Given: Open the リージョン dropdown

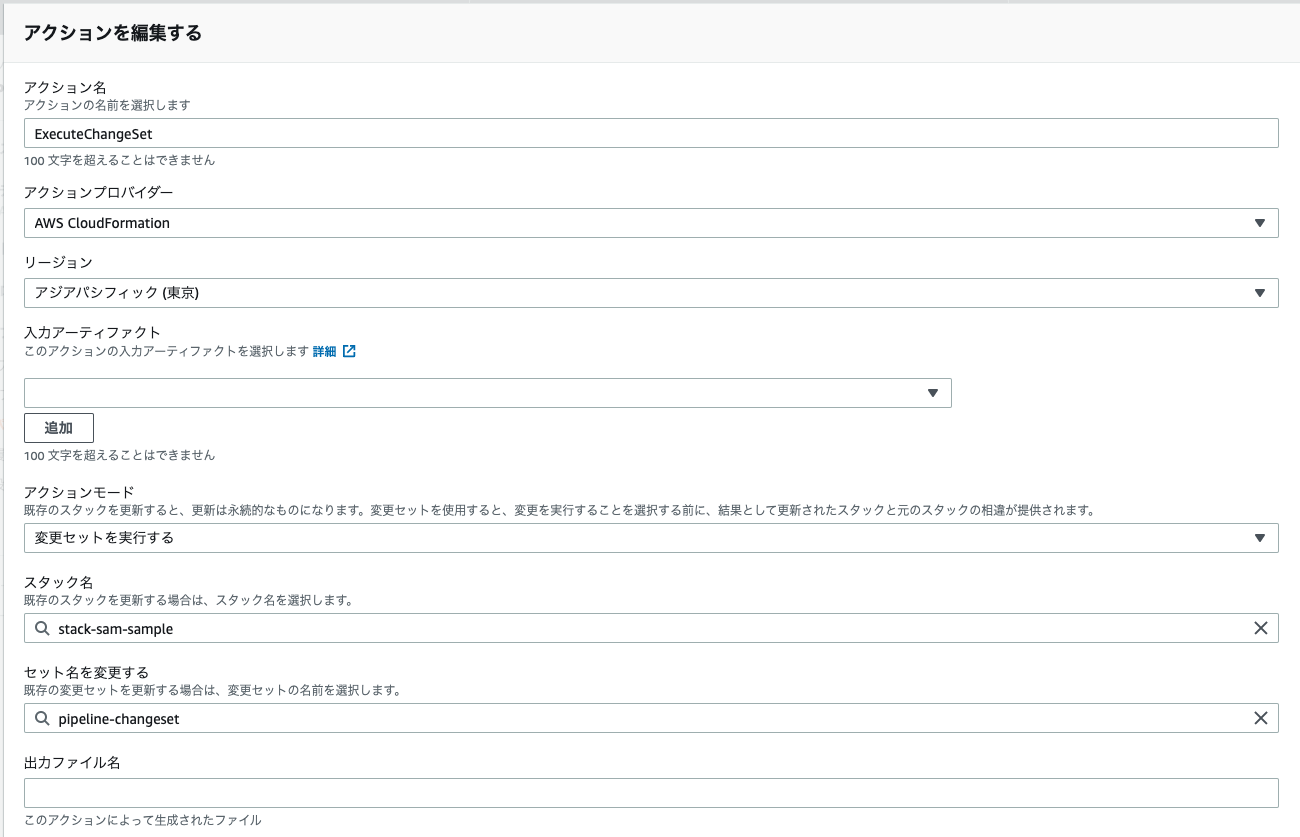Looking at the screenshot, I should point(650,292).
